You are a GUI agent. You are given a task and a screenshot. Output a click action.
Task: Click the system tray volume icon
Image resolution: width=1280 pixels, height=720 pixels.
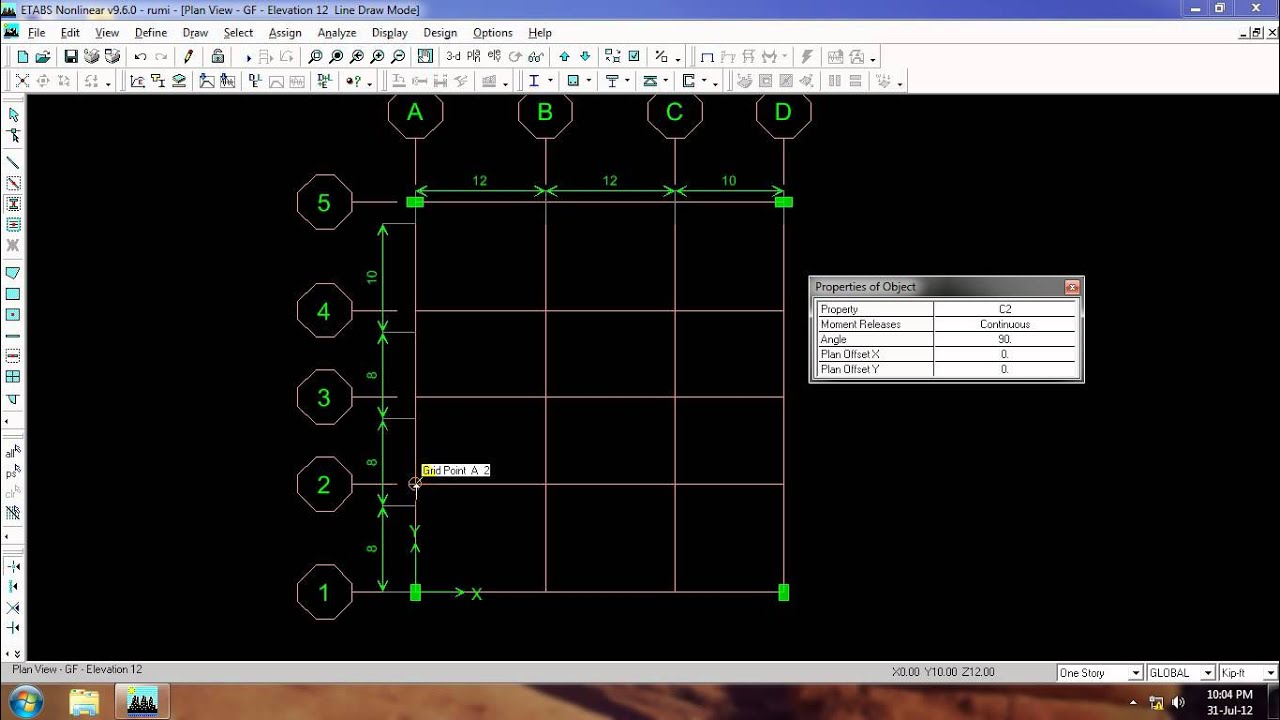pos(1178,702)
